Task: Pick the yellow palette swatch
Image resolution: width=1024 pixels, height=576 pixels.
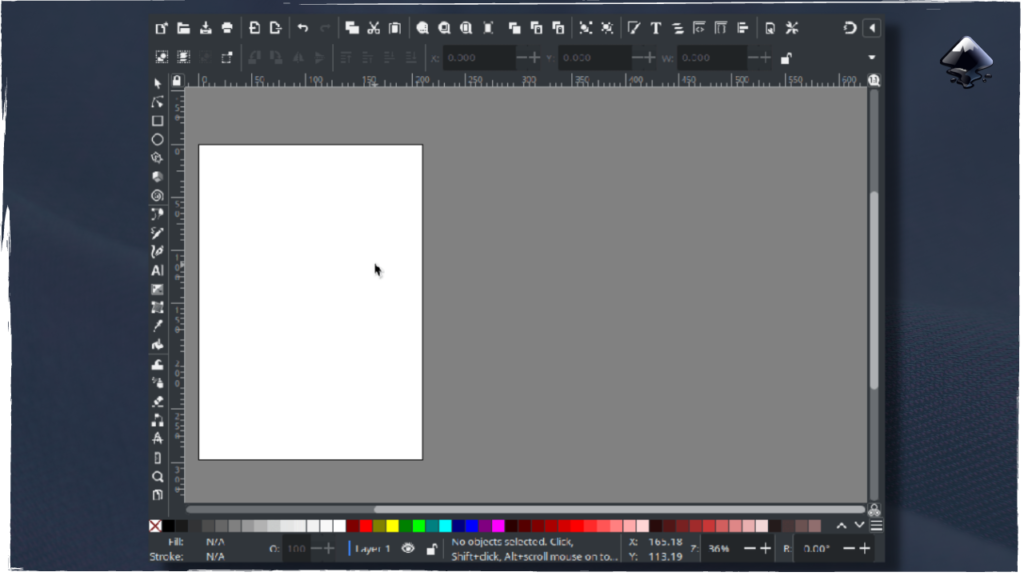Action: pos(392,526)
